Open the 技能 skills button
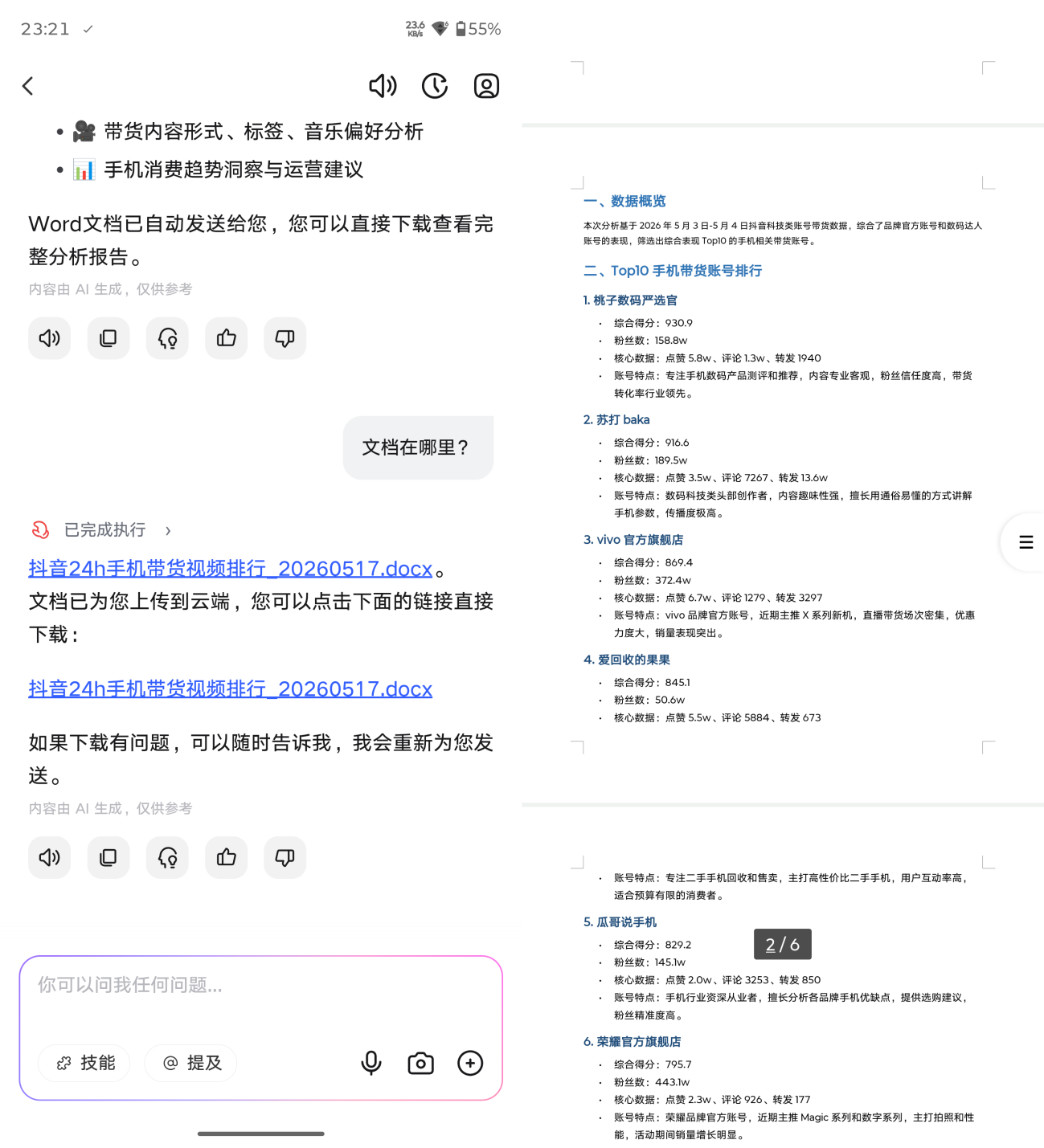This screenshot has width=1044, height=1148. click(x=84, y=1063)
